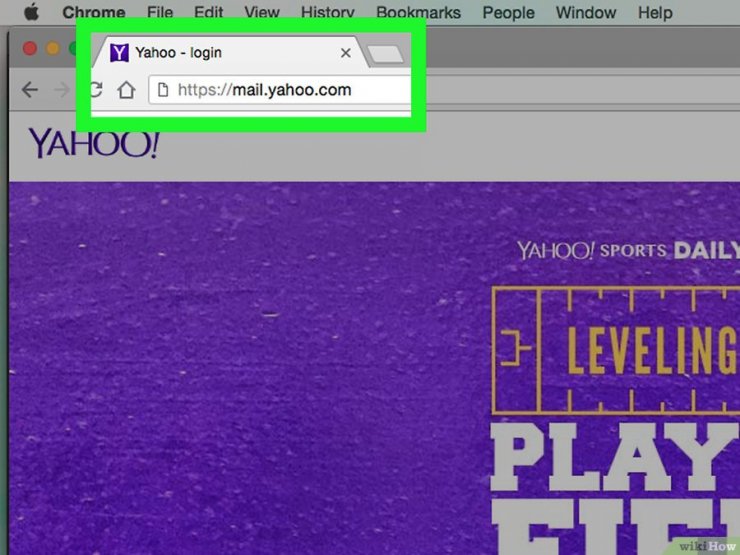The width and height of the screenshot is (740, 555).
Task: Open the Apple menu
Action: [32, 12]
